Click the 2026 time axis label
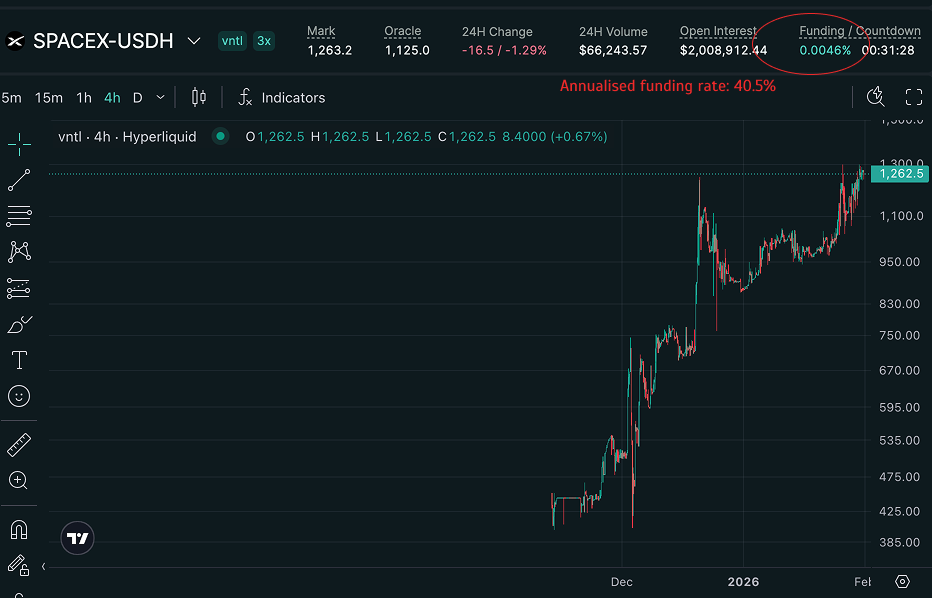Image resolution: width=932 pixels, height=598 pixels. (x=743, y=582)
